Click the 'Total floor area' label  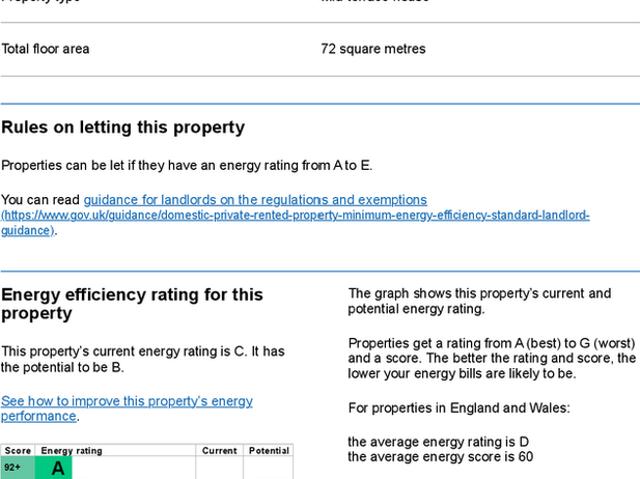(45, 49)
